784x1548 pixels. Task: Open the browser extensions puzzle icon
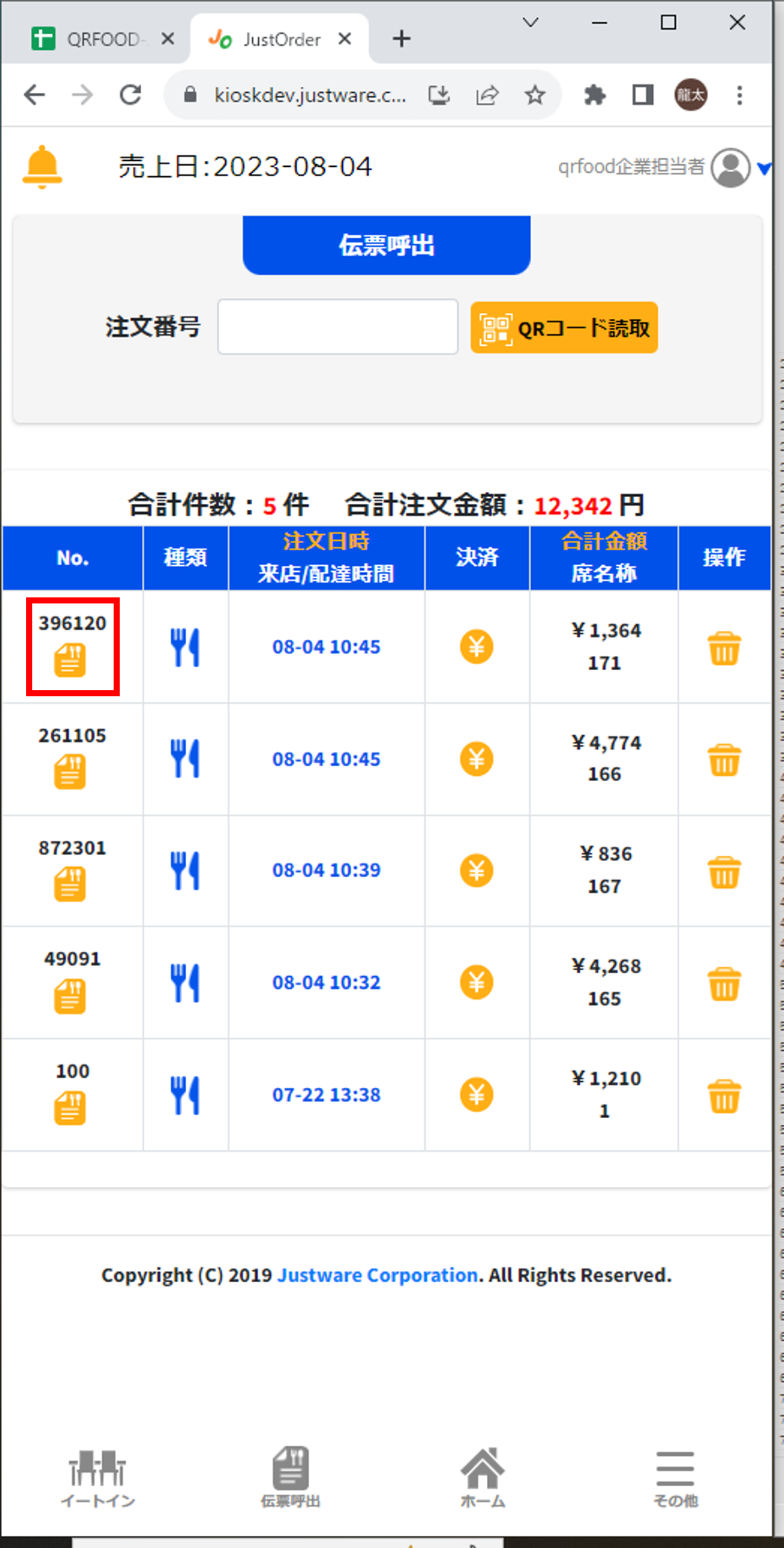(594, 96)
